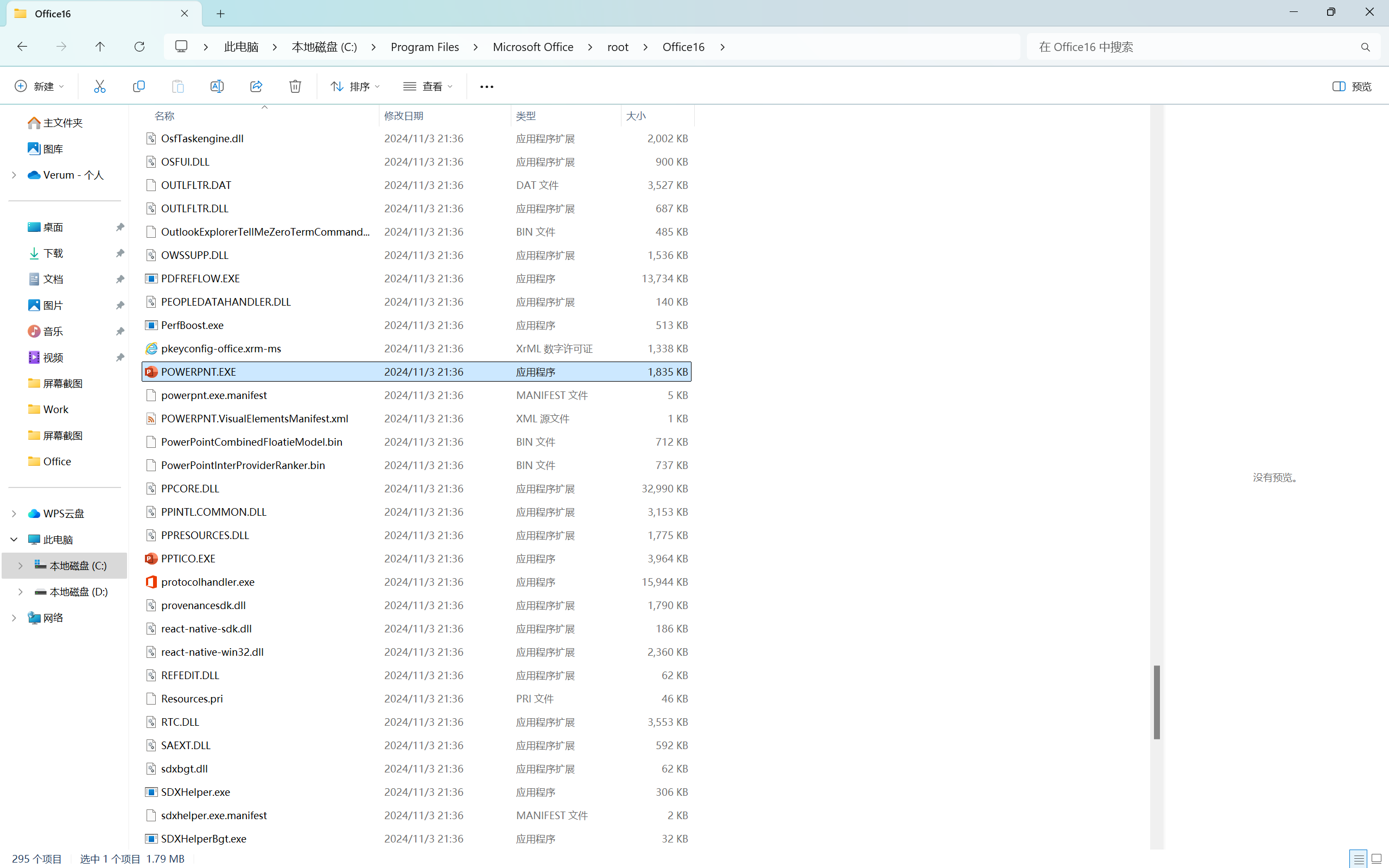Switch to large icons view in status bar
Screen dimensions: 1389x868
[x=1377, y=859]
